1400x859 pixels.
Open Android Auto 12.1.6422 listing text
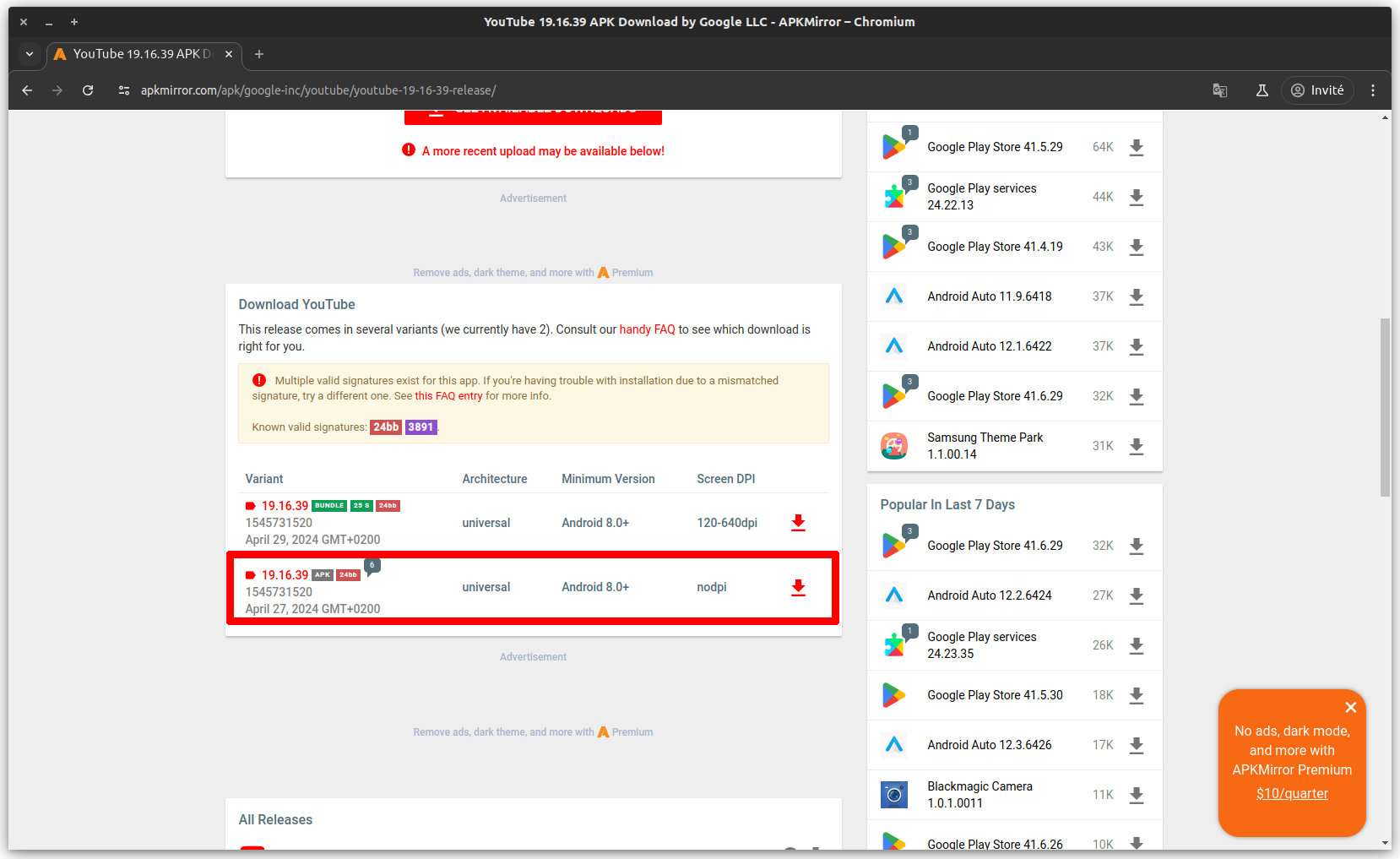point(990,346)
